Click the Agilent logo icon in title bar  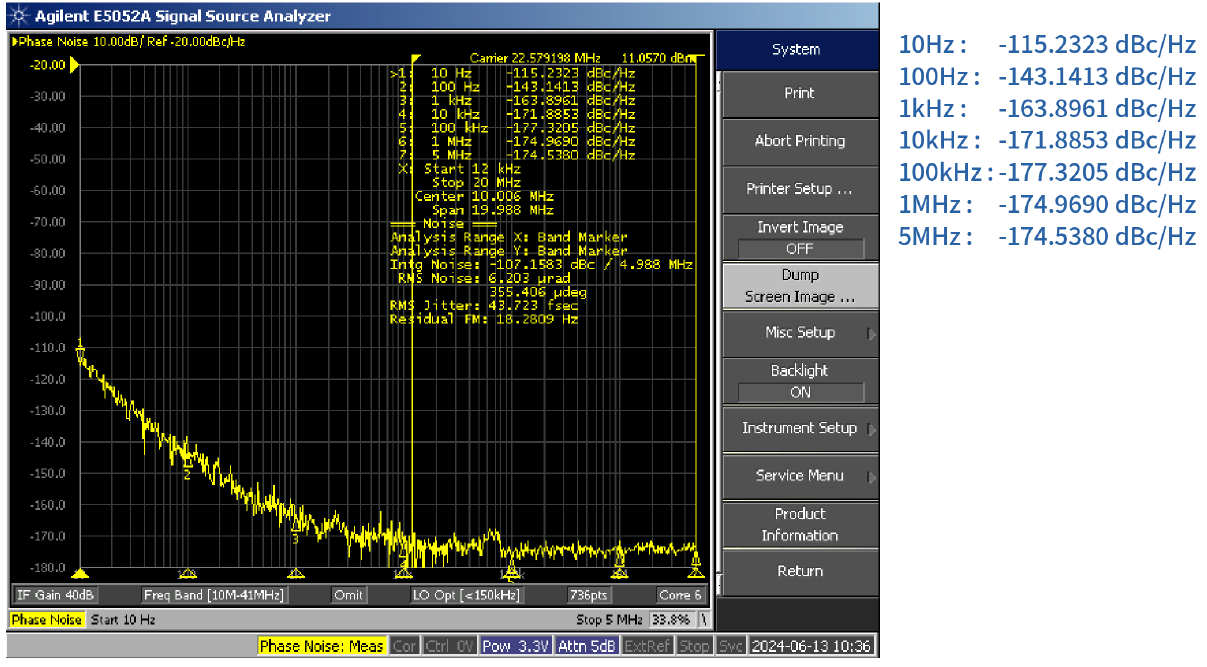point(19,17)
